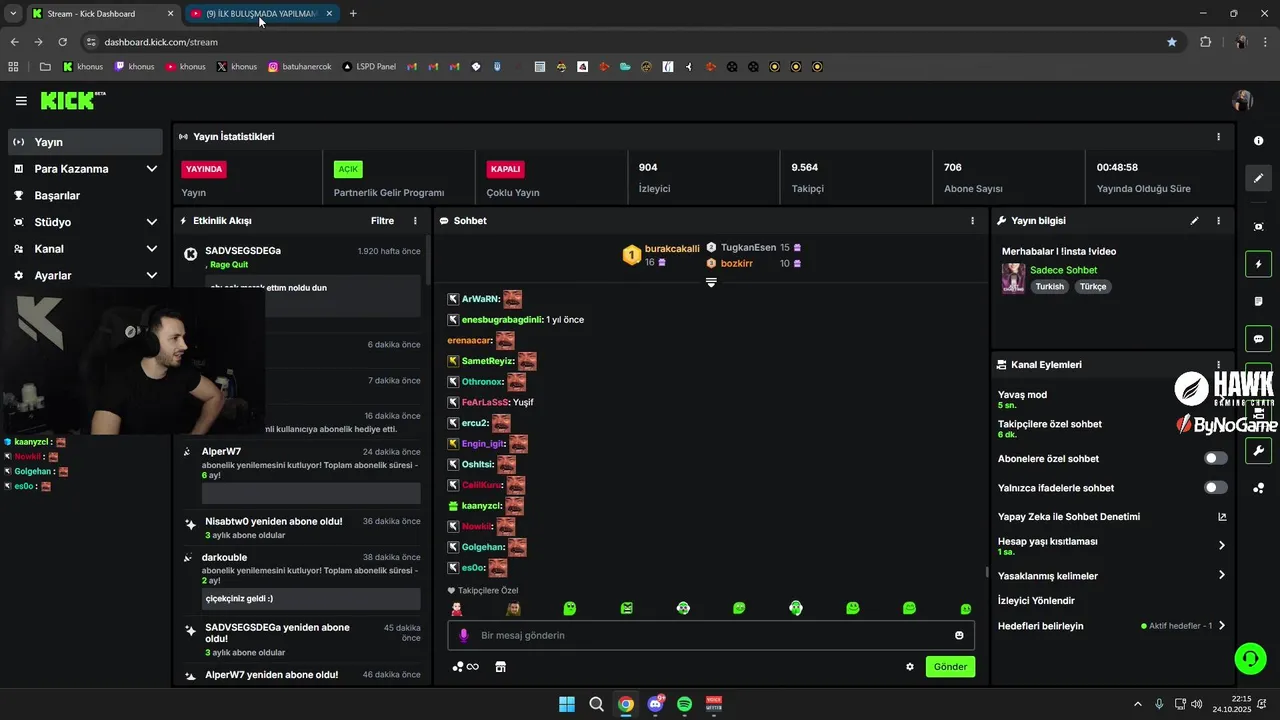Click the document icon in right sidebar
Image resolution: width=1280 pixels, height=720 pixels.
pyautogui.click(x=1259, y=301)
